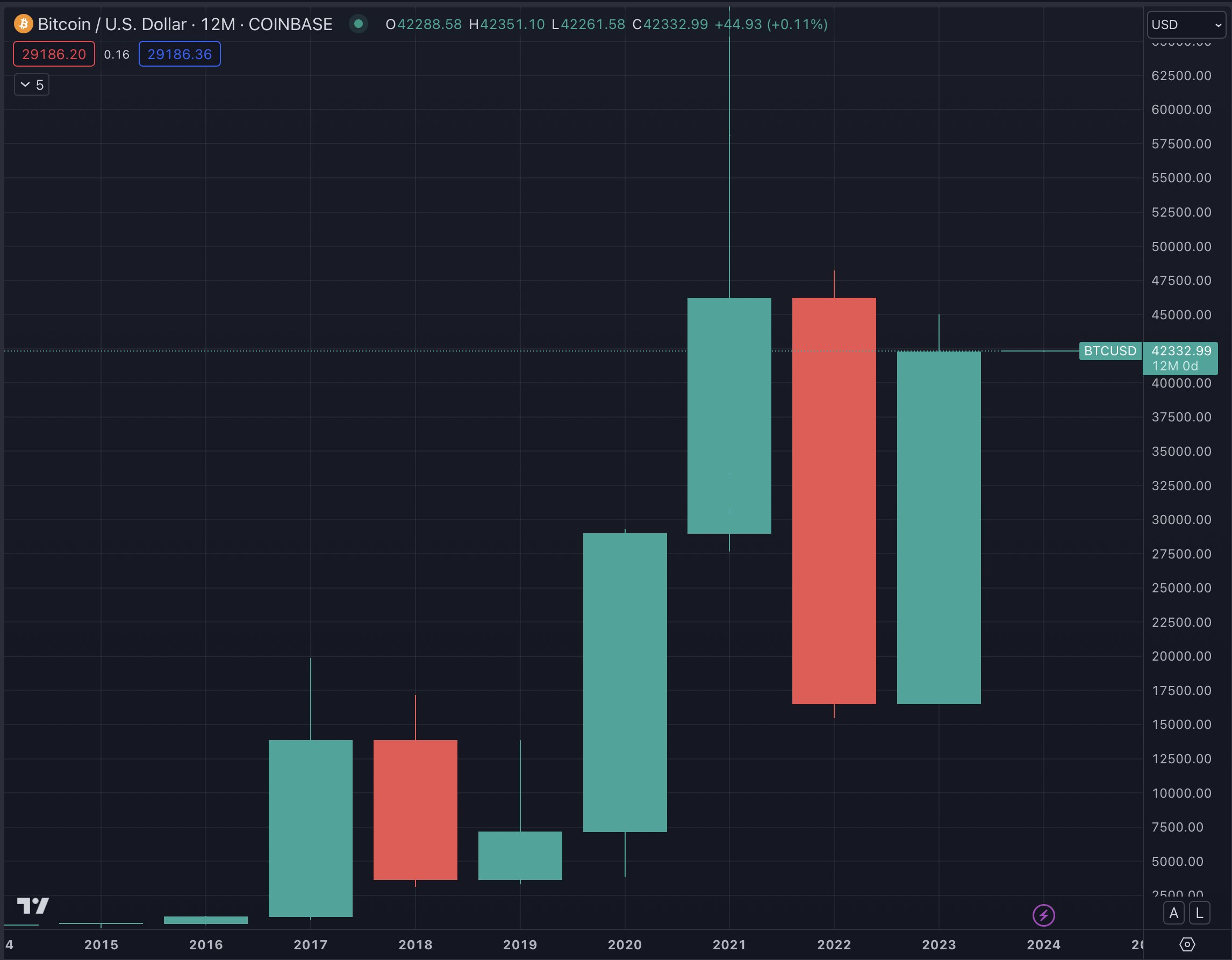The image size is (1232, 960).
Task: Open the USD currency dropdown
Action: [x=1186, y=25]
